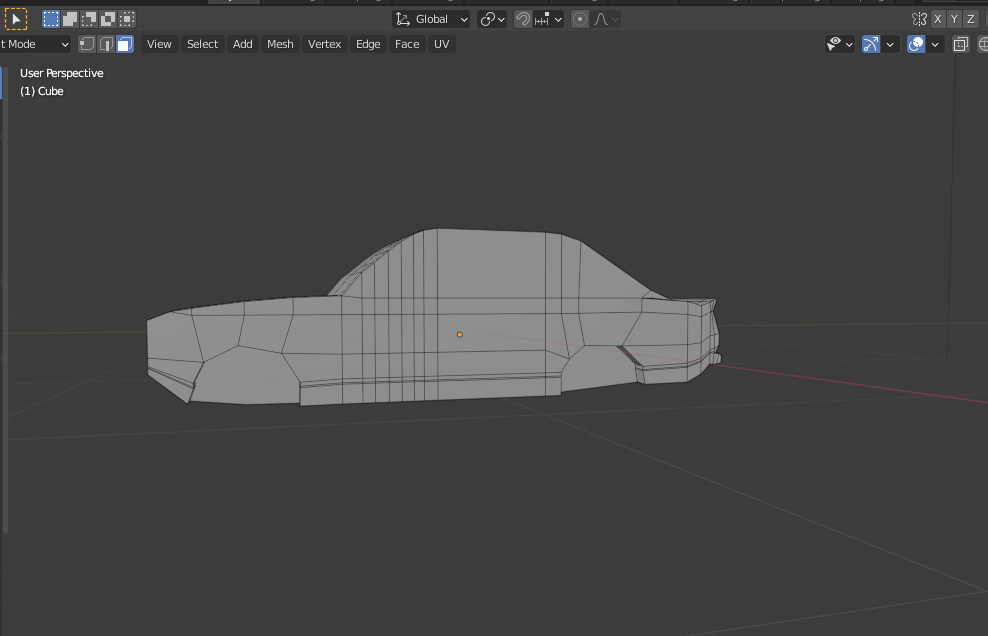988x636 pixels.
Task: Choose the new selection mode icon
Action: pyautogui.click(x=51, y=19)
